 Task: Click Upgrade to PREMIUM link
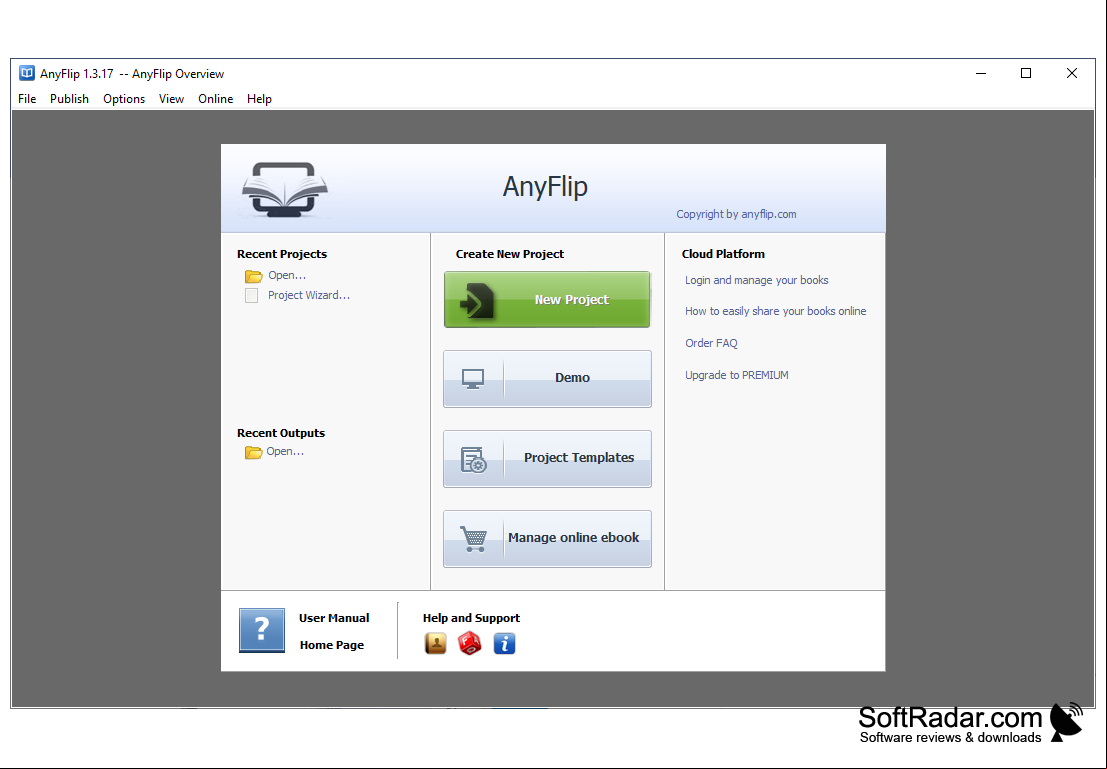click(x=736, y=375)
